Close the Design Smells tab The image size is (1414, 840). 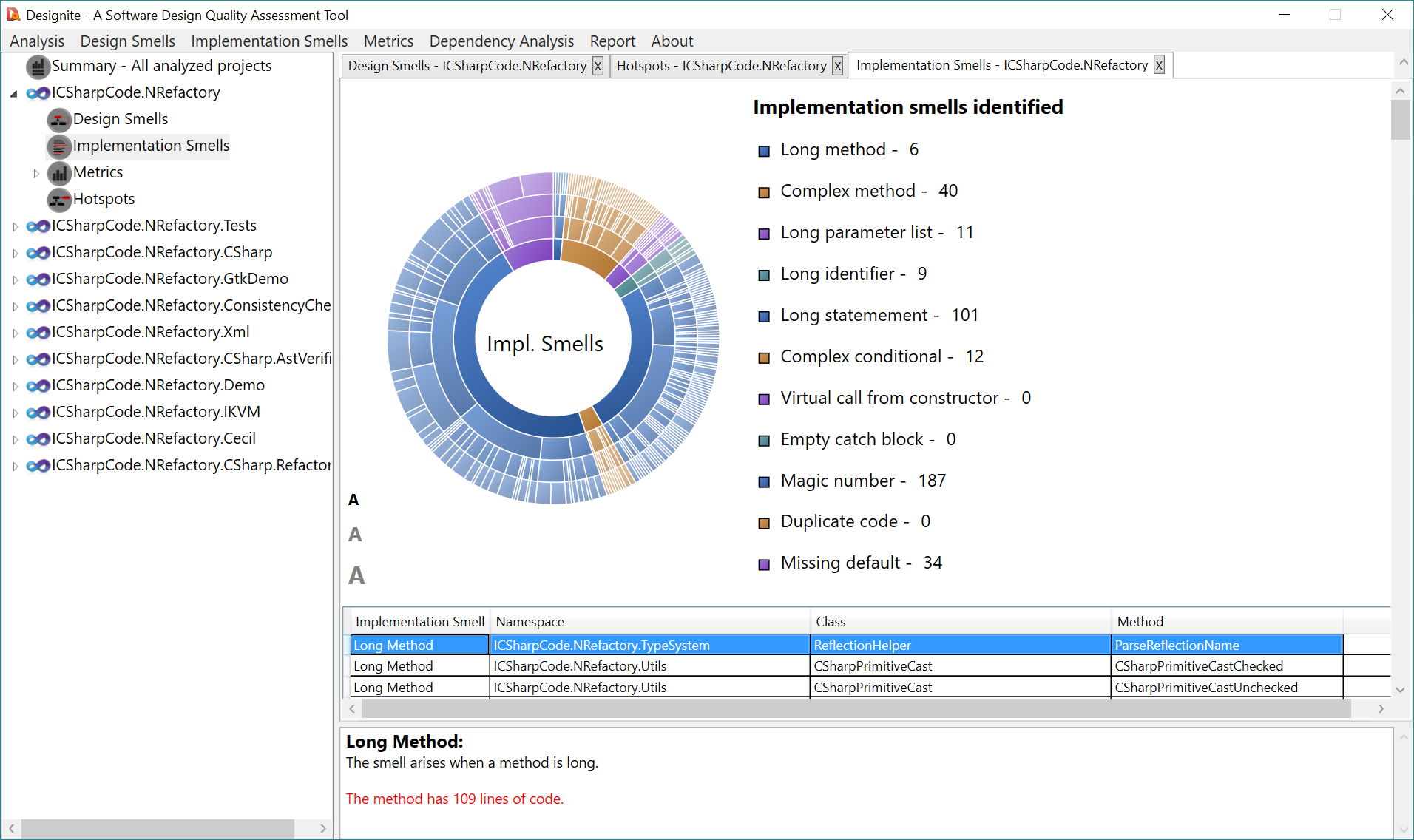[x=598, y=66]
